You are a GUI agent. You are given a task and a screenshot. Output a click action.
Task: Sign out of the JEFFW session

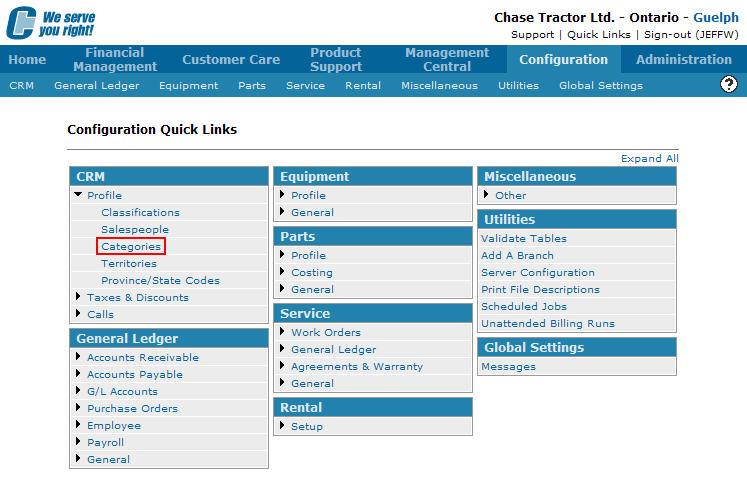pyautogui.click(x=691, y=35)
